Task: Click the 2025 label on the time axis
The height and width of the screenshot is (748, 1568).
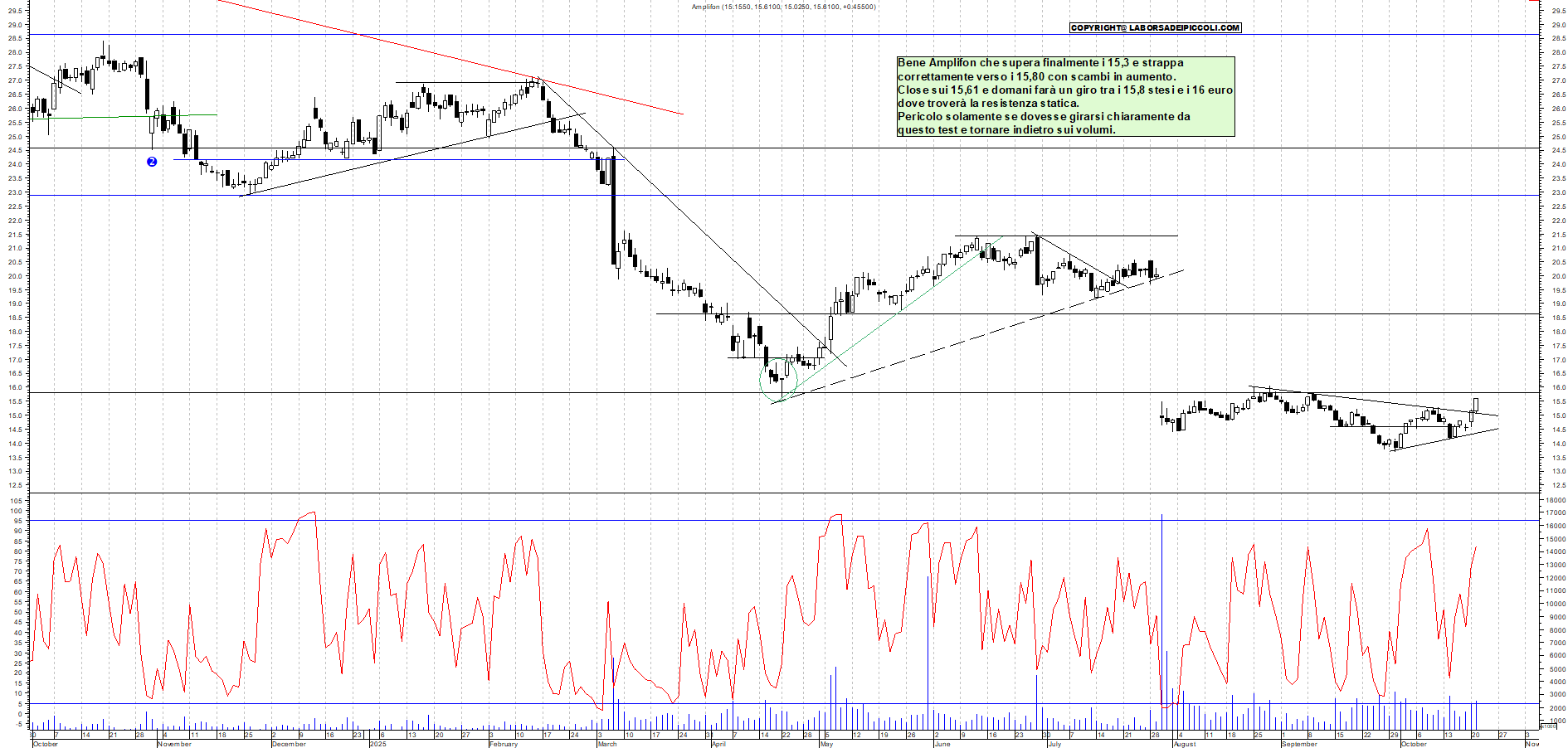Action: [x=377, y=744]
